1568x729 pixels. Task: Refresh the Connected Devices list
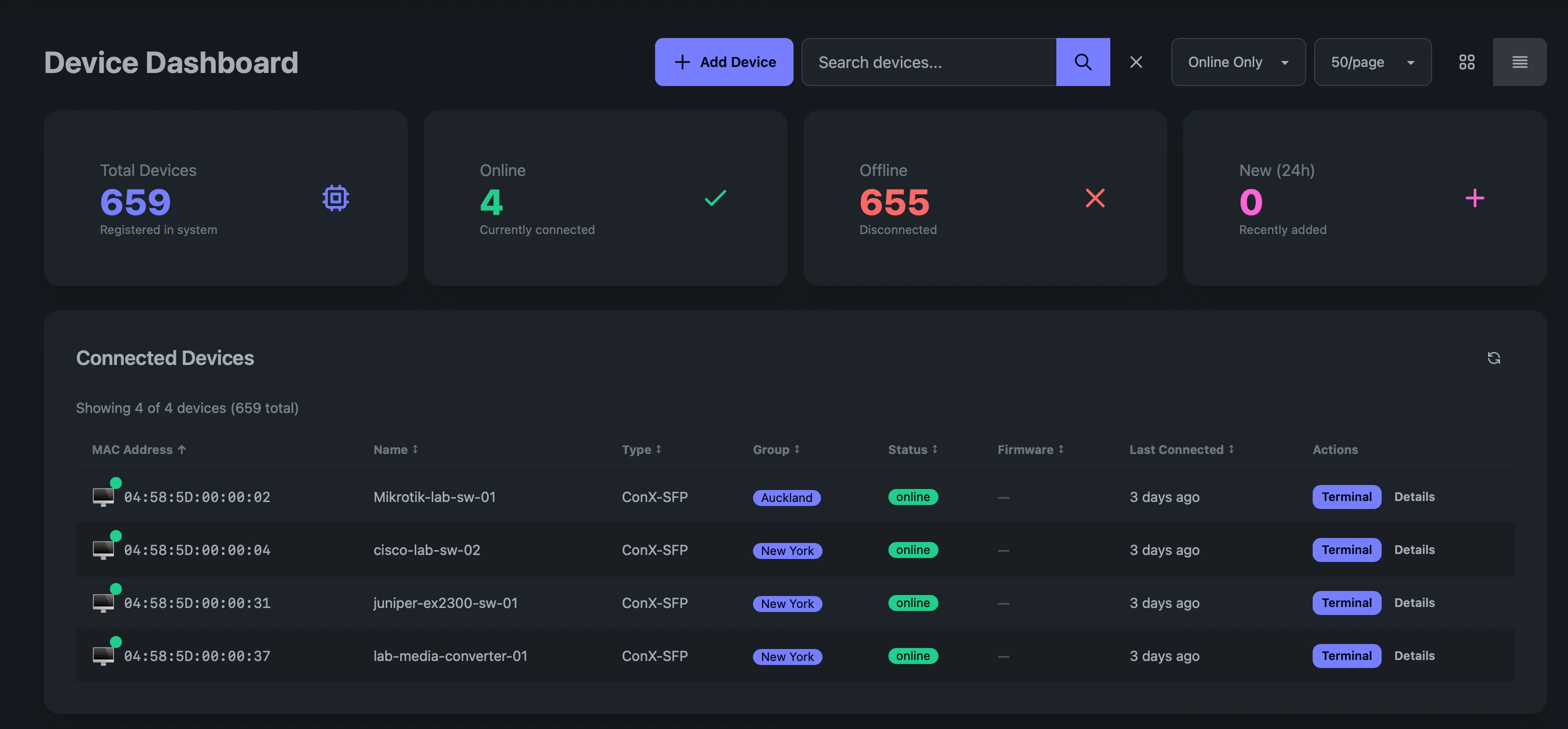tap(1494, 358)
